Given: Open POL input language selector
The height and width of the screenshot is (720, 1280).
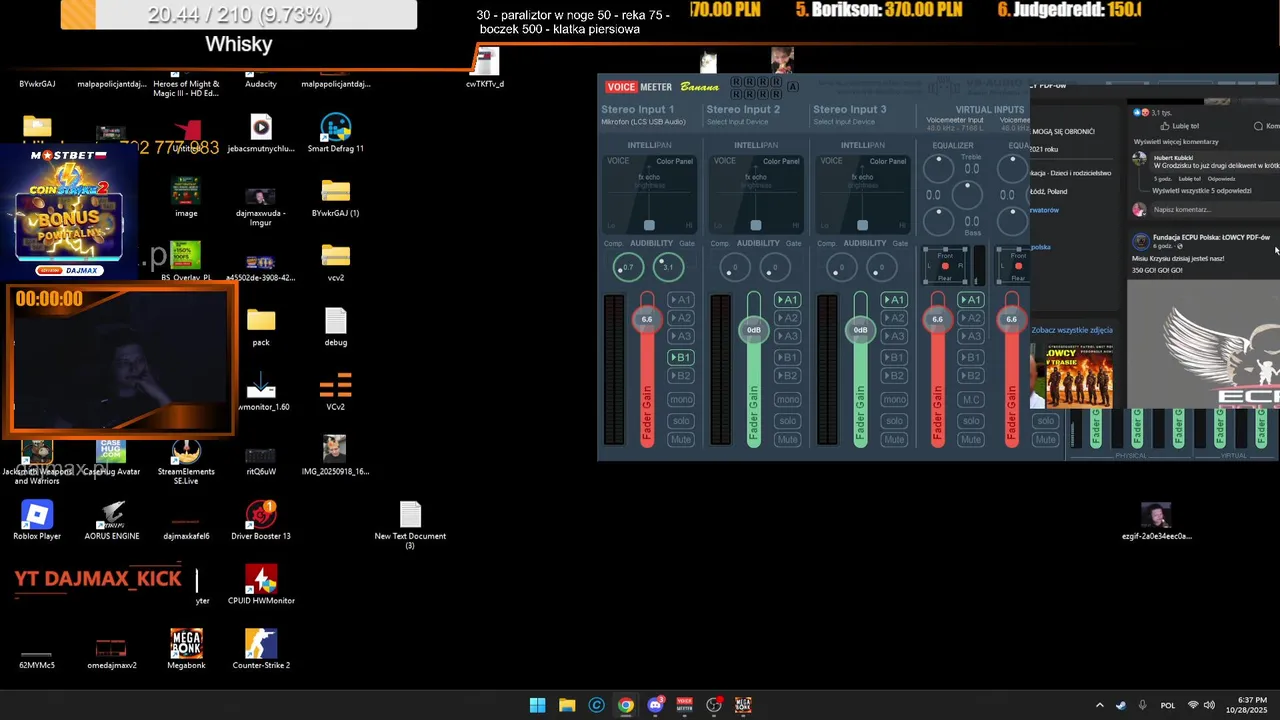Looking at the screenshot, I should [1168, 705].
